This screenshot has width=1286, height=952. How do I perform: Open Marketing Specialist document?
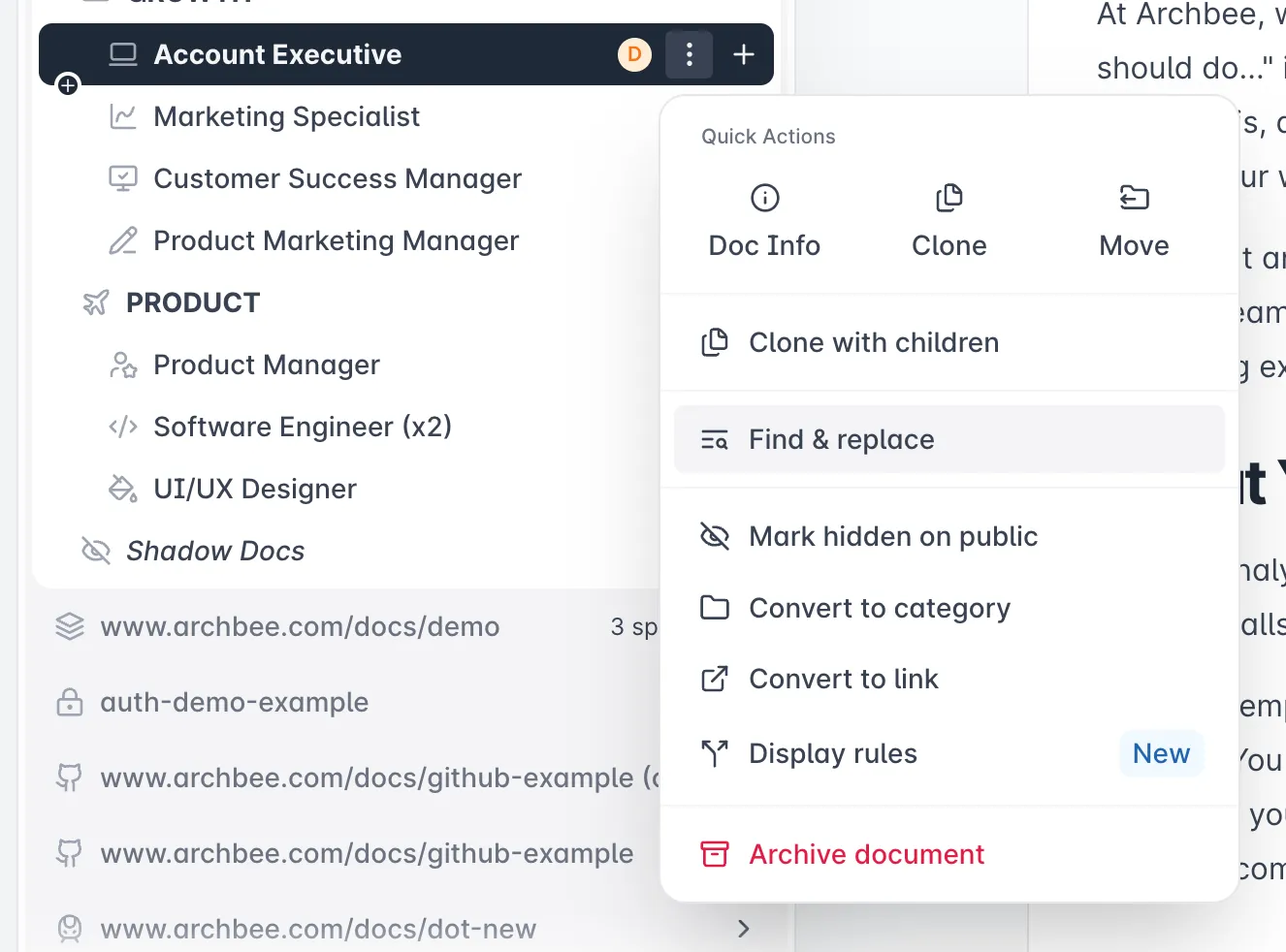coord(286,116)
